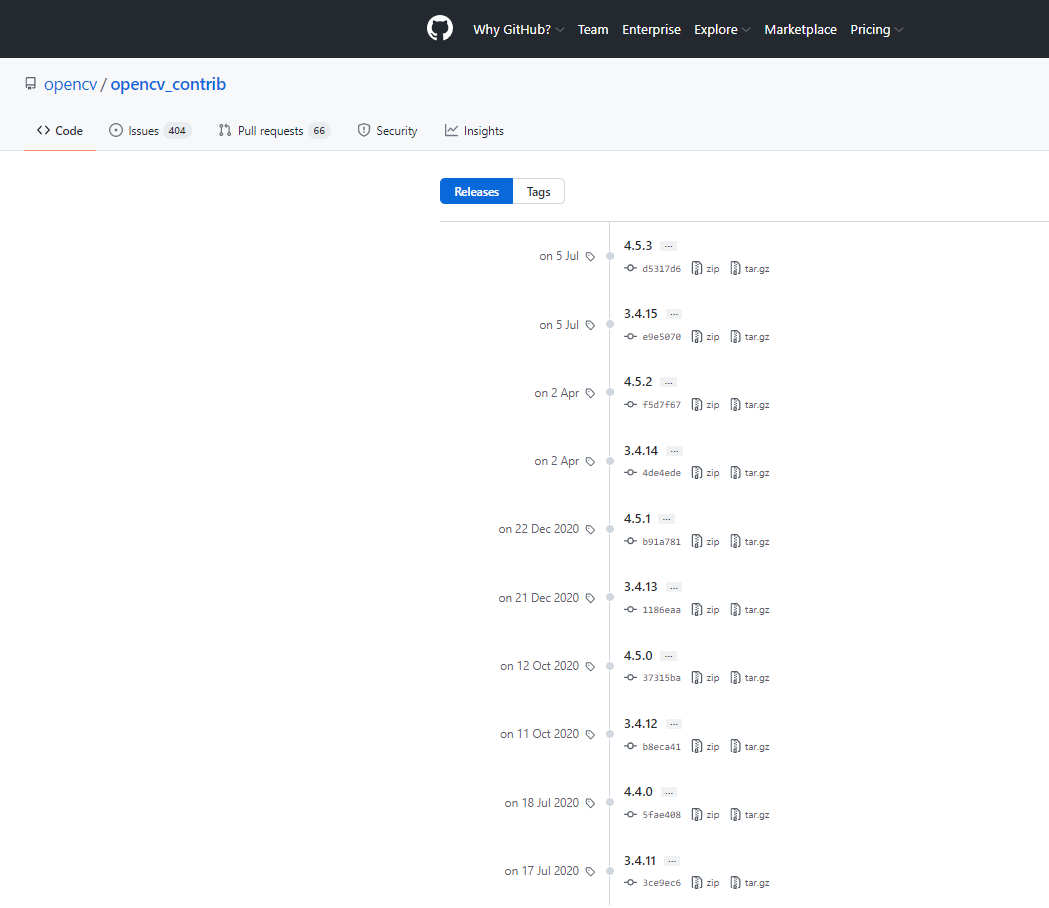Select the Tags button
The width and height of the screenshot is (1049, 908).
pos(539,191)
